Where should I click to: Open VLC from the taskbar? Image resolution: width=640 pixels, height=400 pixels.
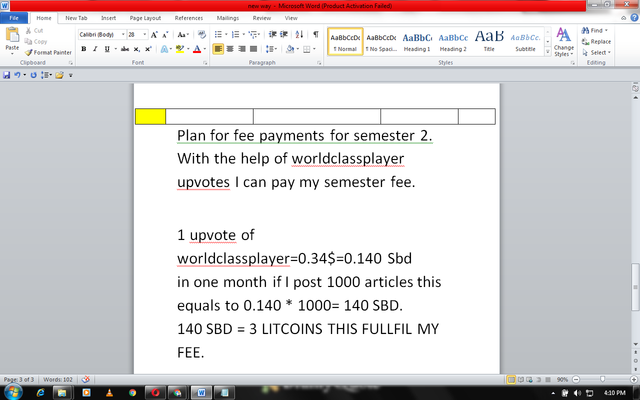pyautogui.click(x=109, y=393)
